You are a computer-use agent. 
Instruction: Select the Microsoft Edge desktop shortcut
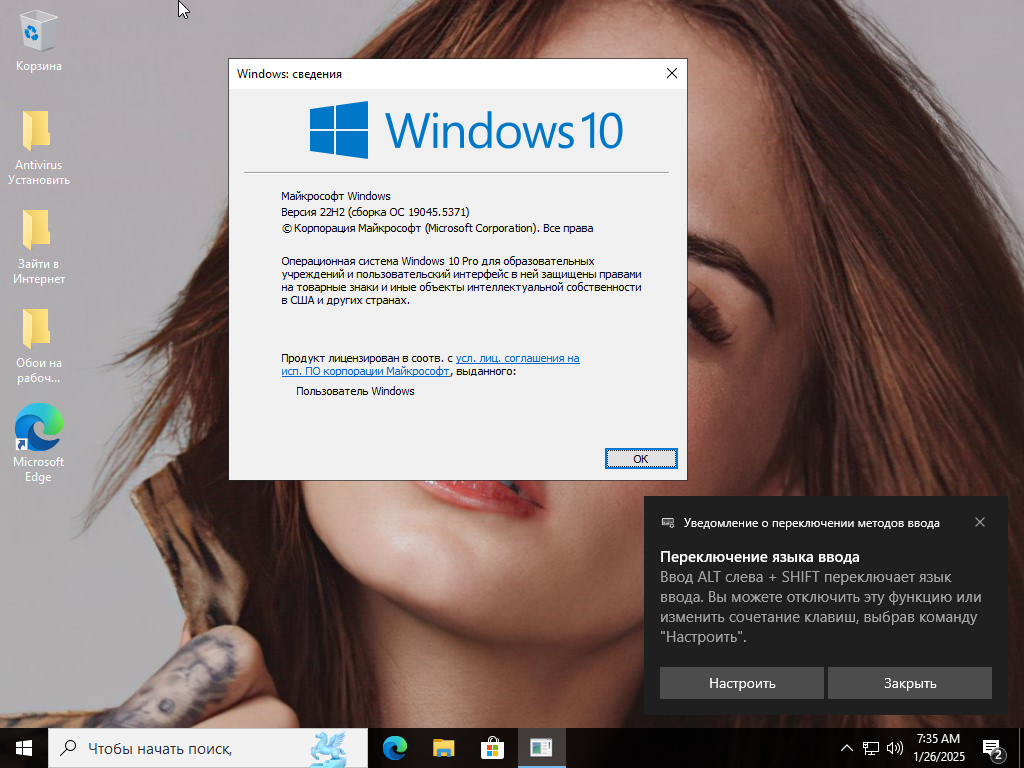[x=39, y=443]
